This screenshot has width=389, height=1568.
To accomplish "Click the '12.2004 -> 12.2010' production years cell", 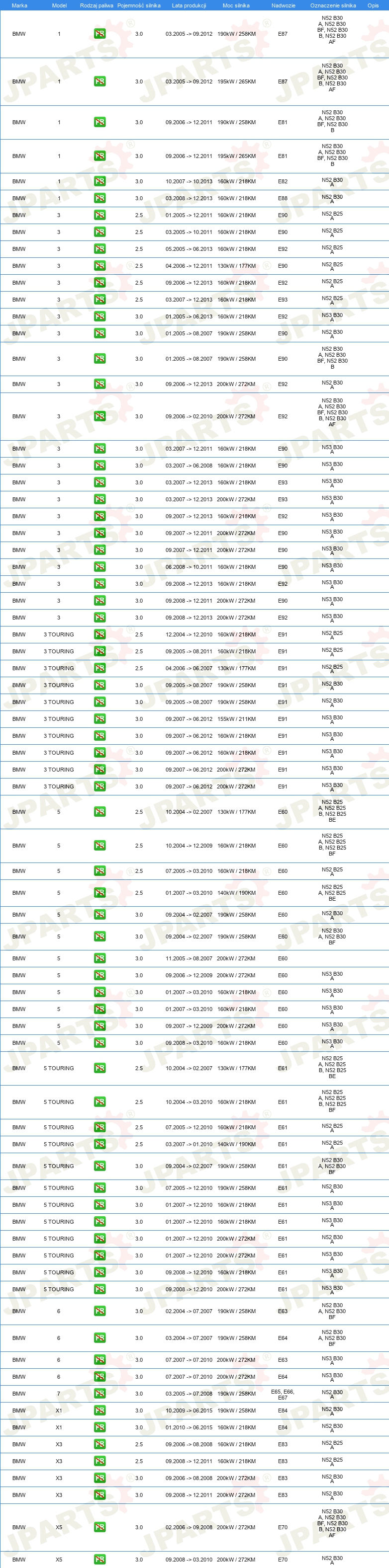I will 189,635.
